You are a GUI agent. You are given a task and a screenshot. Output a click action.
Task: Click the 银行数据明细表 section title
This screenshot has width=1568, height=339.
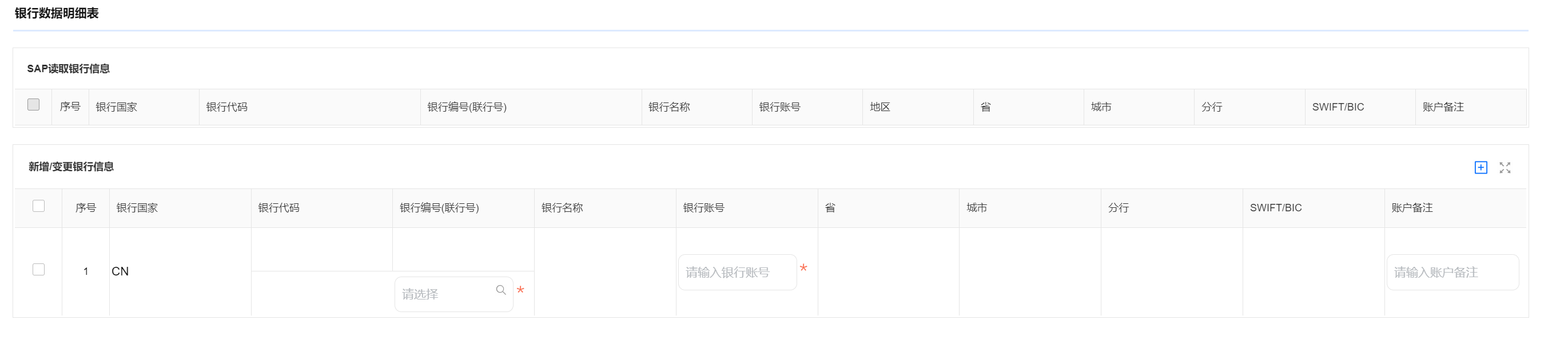57,13
